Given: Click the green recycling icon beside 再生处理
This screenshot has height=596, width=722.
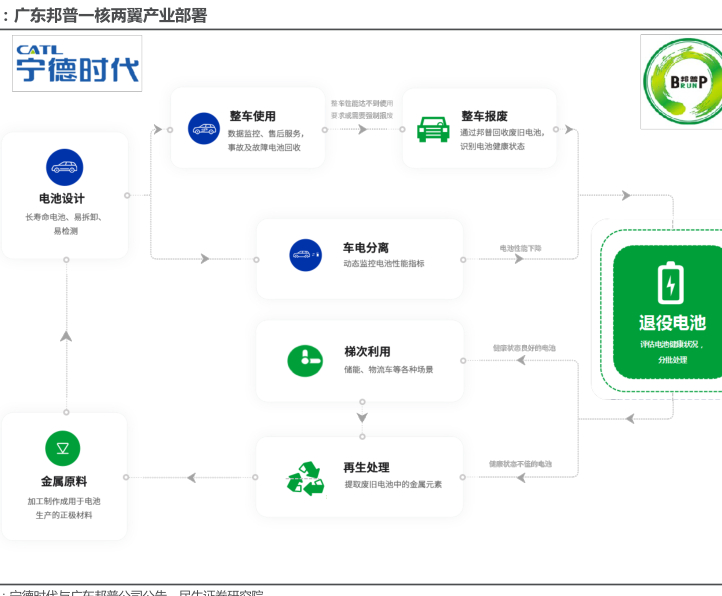Looking at the screenshot, I should point(305,476).
